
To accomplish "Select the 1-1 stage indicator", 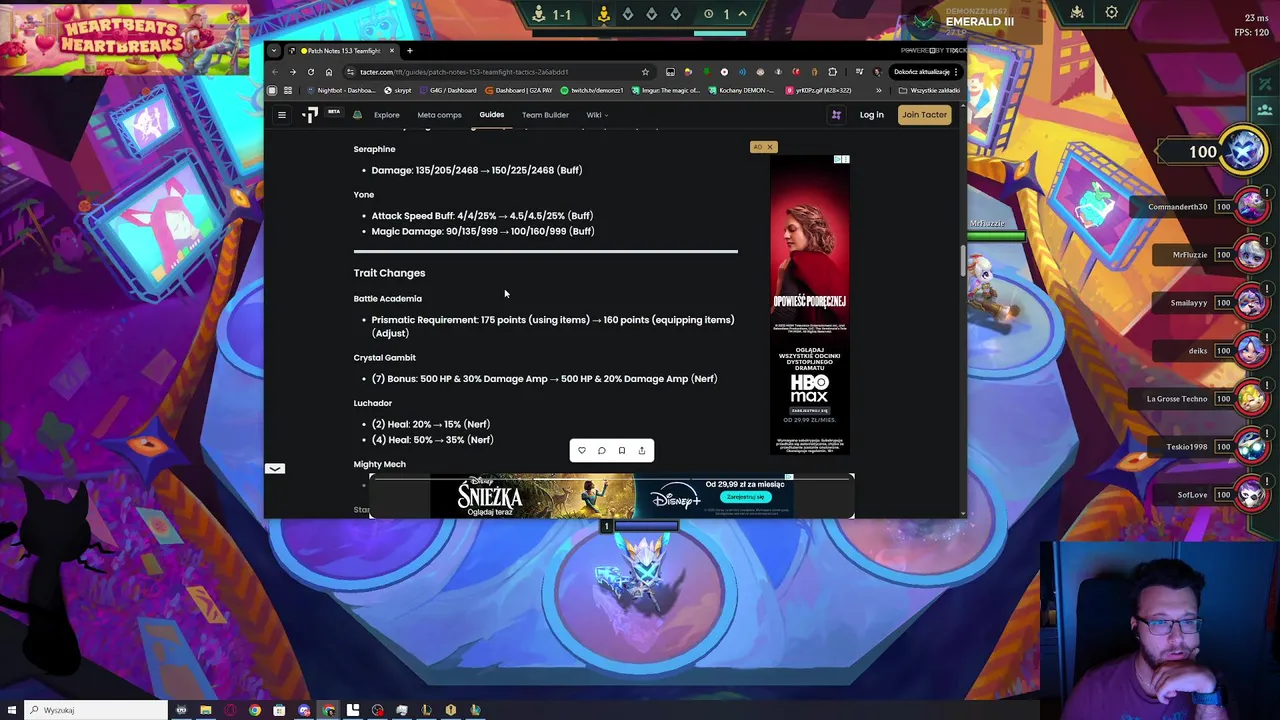I will [x=552, y=14].
